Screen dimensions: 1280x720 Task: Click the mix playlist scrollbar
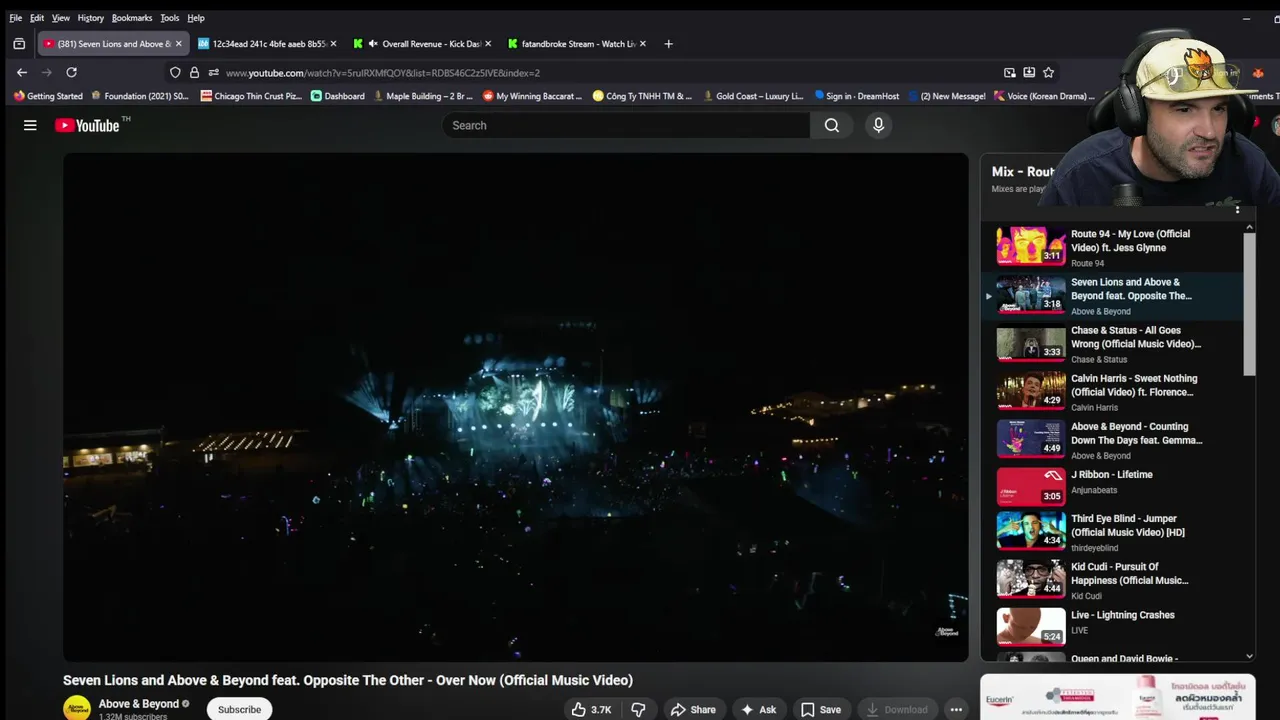point(1249,304)
